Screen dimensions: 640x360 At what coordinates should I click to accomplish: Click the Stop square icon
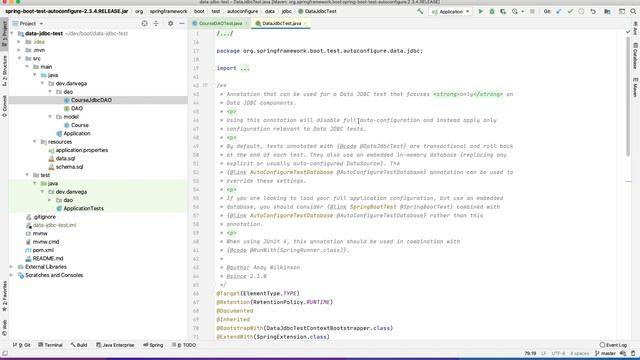tap(532, 11)
